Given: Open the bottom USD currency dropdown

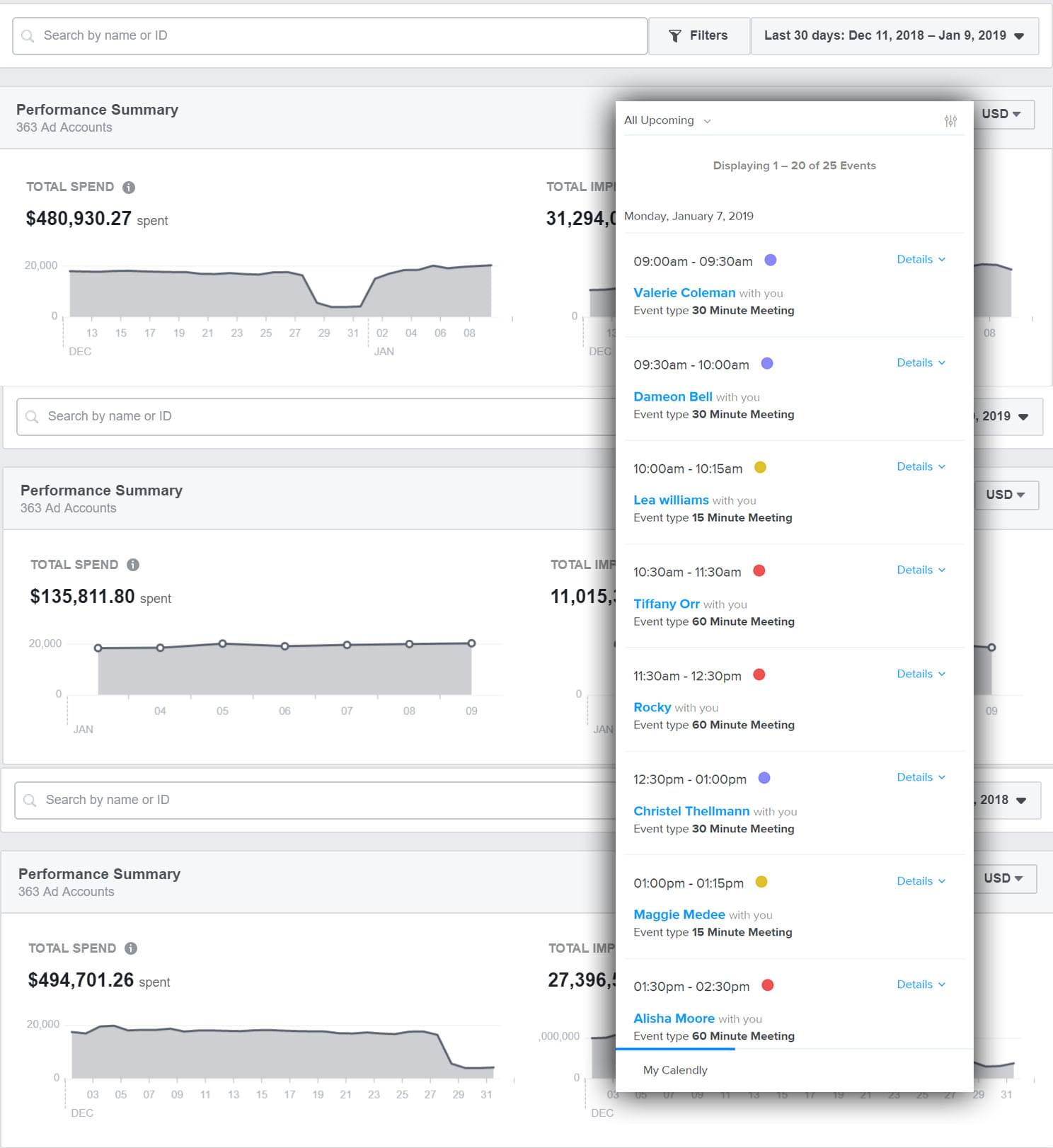Looking at the screenshot, I should 1003,878.
